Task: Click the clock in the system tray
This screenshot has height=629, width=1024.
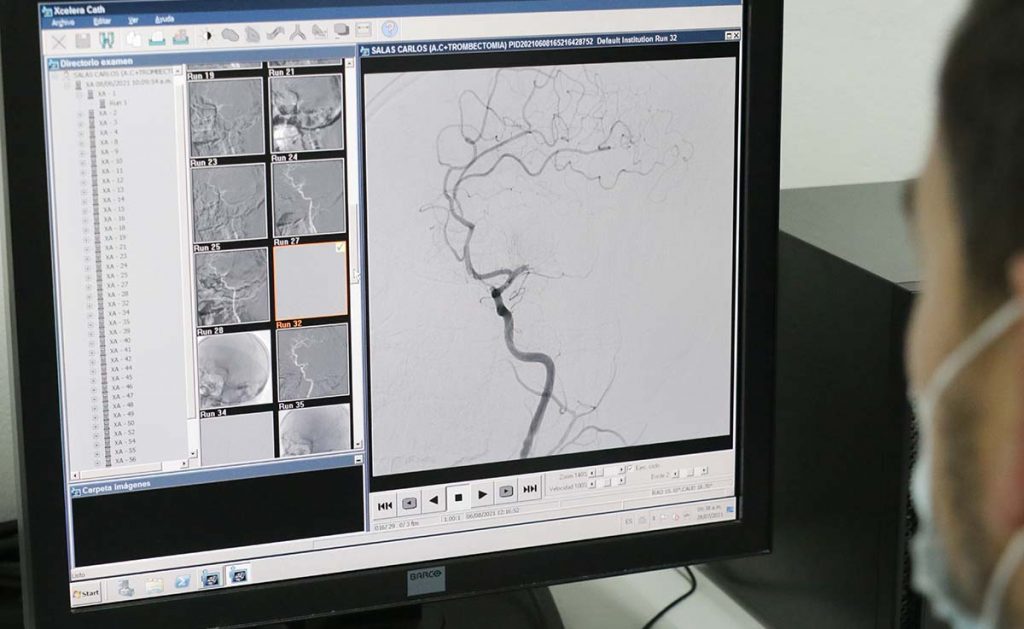Action: pyautogui.click(x=709, y=512)
